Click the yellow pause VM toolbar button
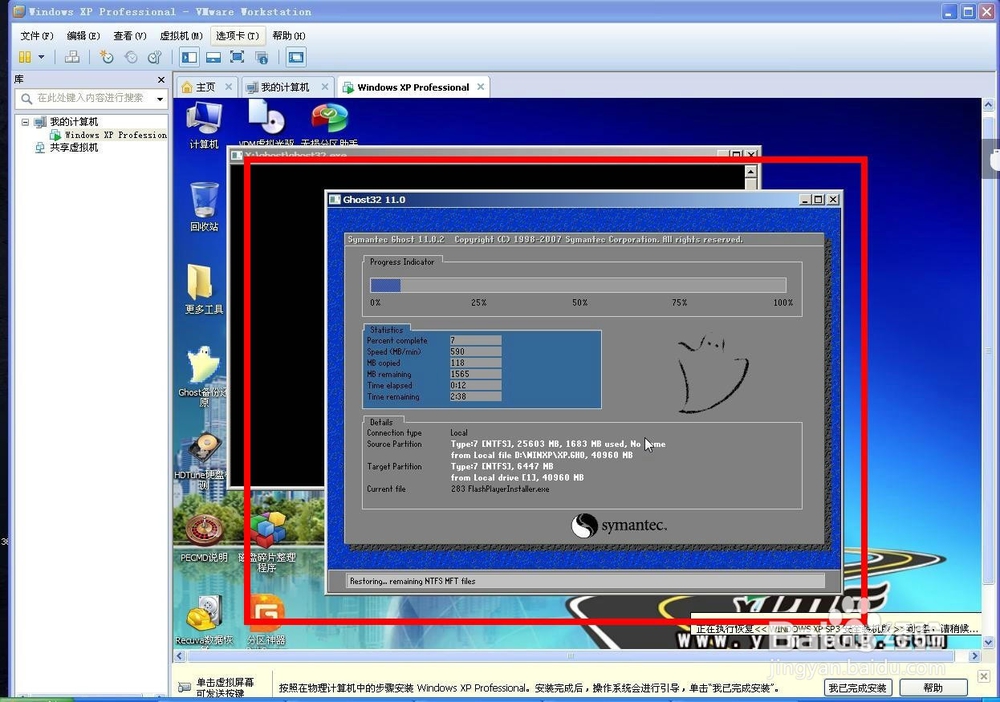 click(25, 57)
